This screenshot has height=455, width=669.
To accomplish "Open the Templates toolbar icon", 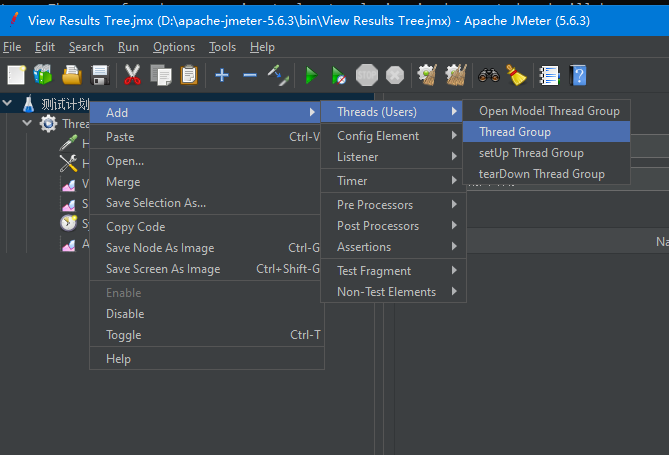I will pyautogui.click(x=44, y=75).
